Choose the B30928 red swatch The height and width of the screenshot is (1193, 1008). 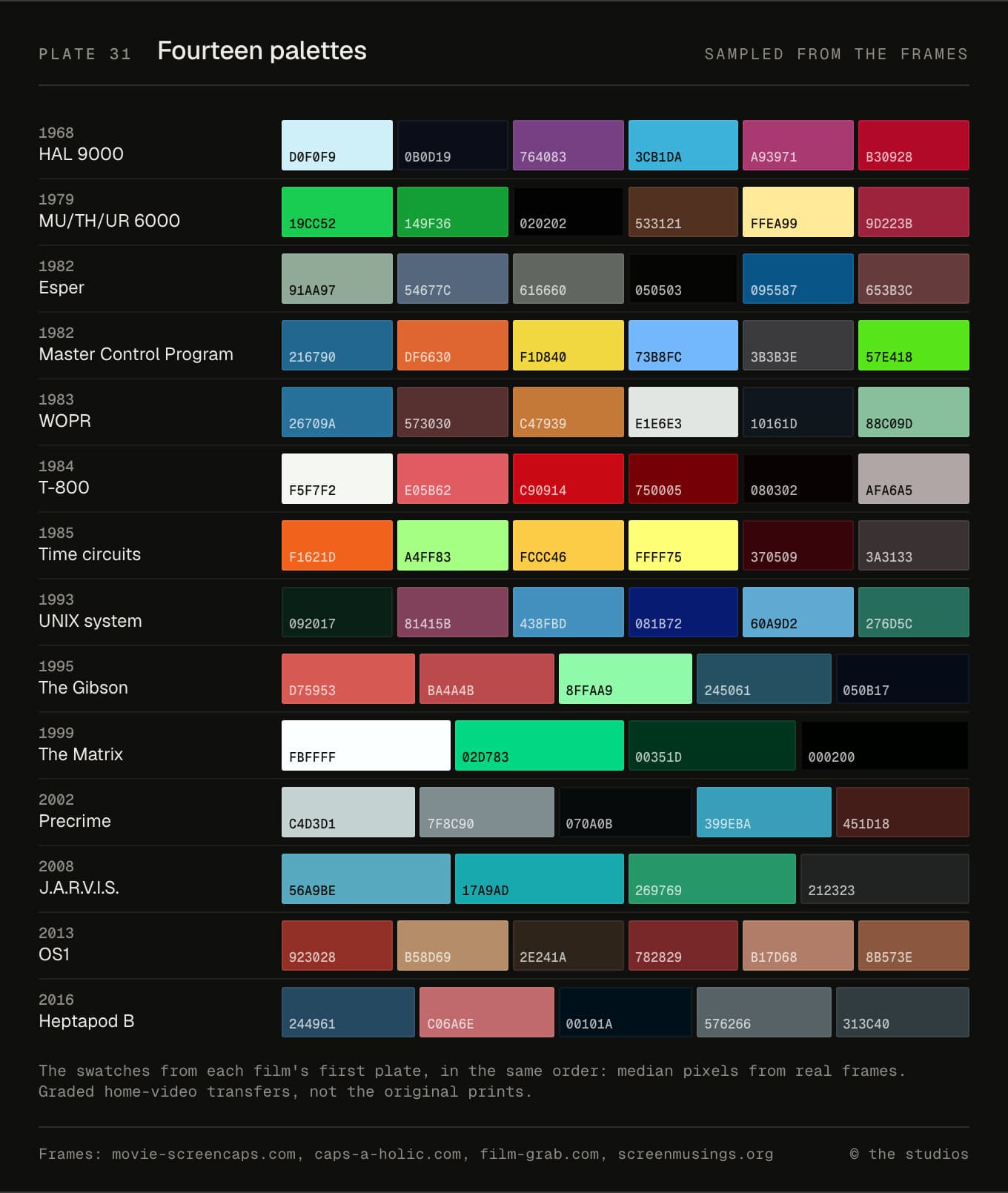point(914,145)
